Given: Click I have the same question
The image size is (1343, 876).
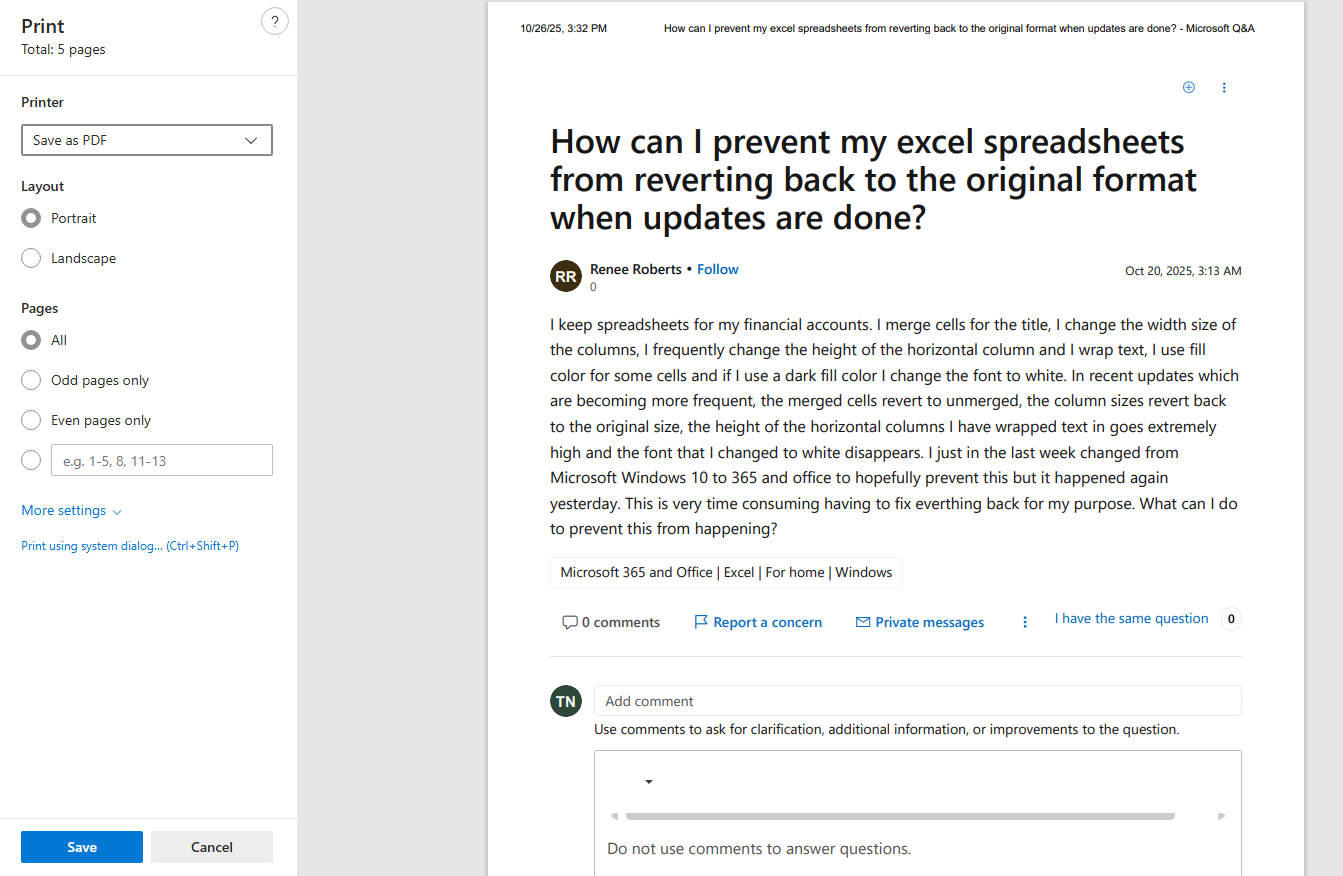Looking at the screenshot, I should click(x=1131, y=618).
